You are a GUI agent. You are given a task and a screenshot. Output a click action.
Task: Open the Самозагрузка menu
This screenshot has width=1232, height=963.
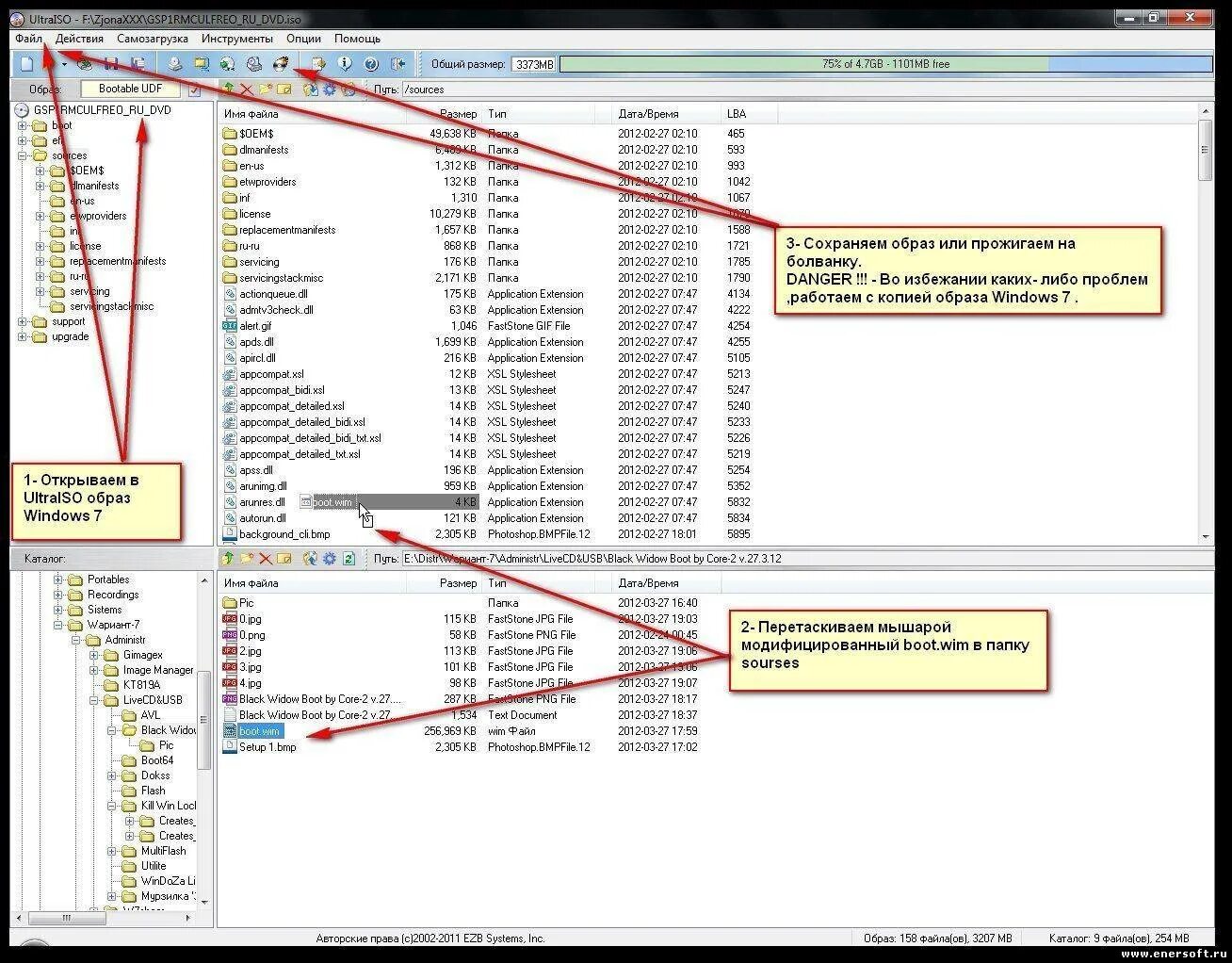153,39
